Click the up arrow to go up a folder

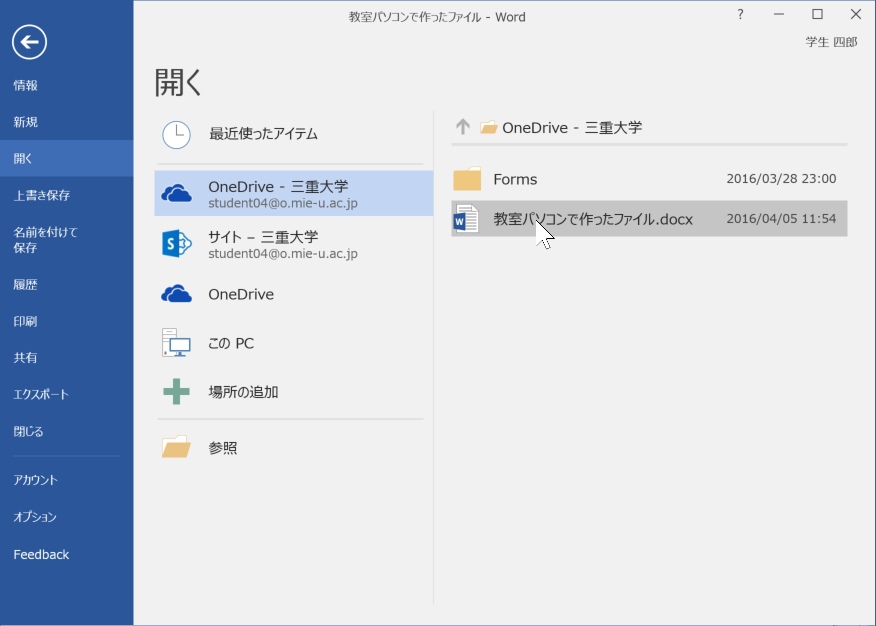click(463, 127)
